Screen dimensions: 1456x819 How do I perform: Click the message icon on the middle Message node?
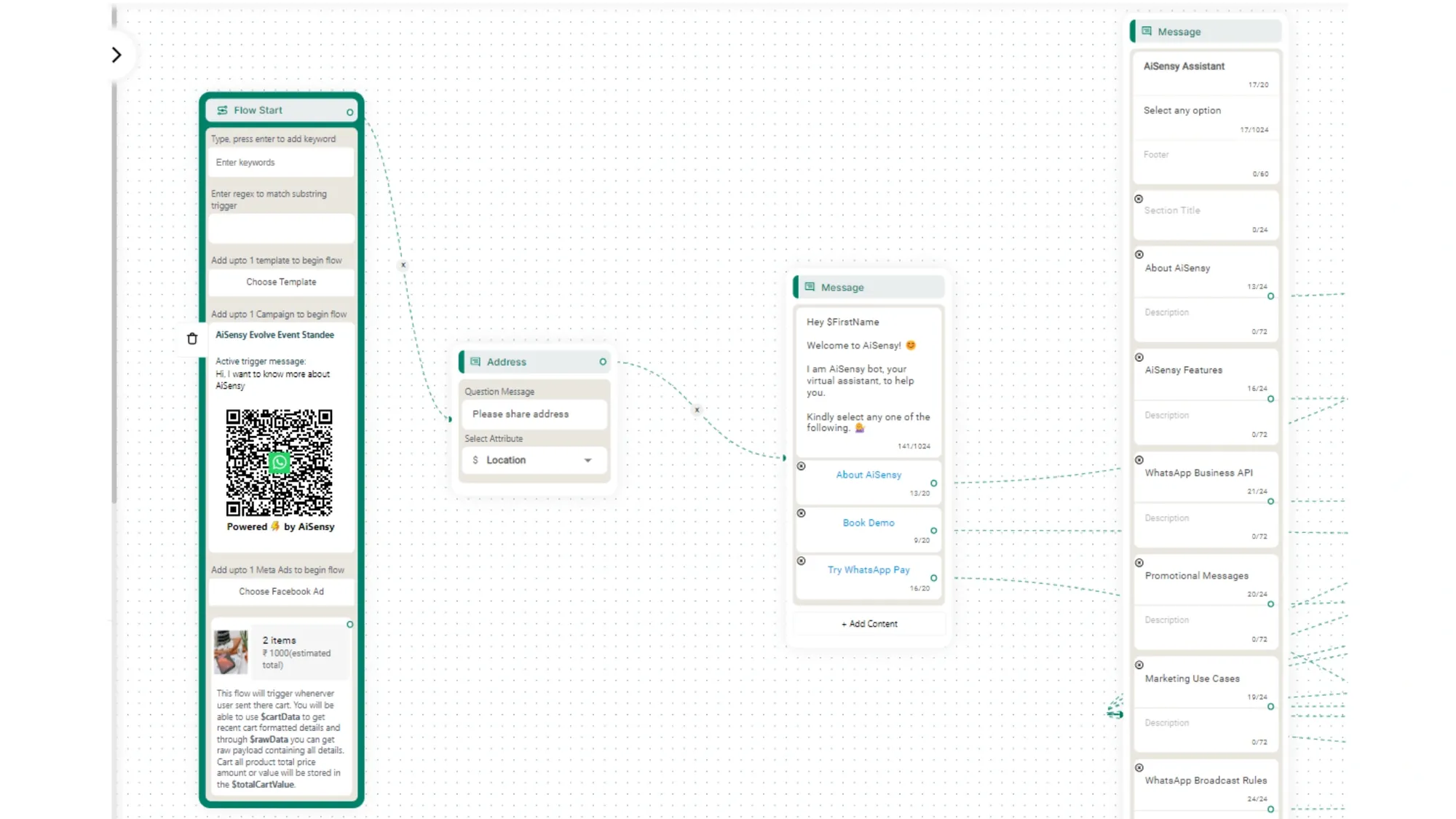[810, 286]
